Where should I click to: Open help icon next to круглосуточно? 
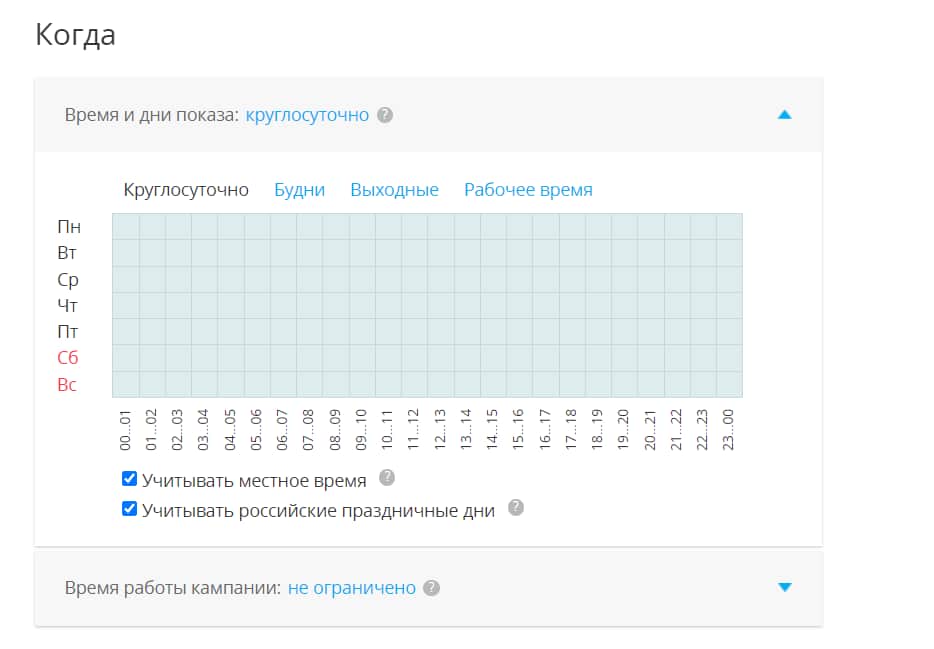(385, 115)
